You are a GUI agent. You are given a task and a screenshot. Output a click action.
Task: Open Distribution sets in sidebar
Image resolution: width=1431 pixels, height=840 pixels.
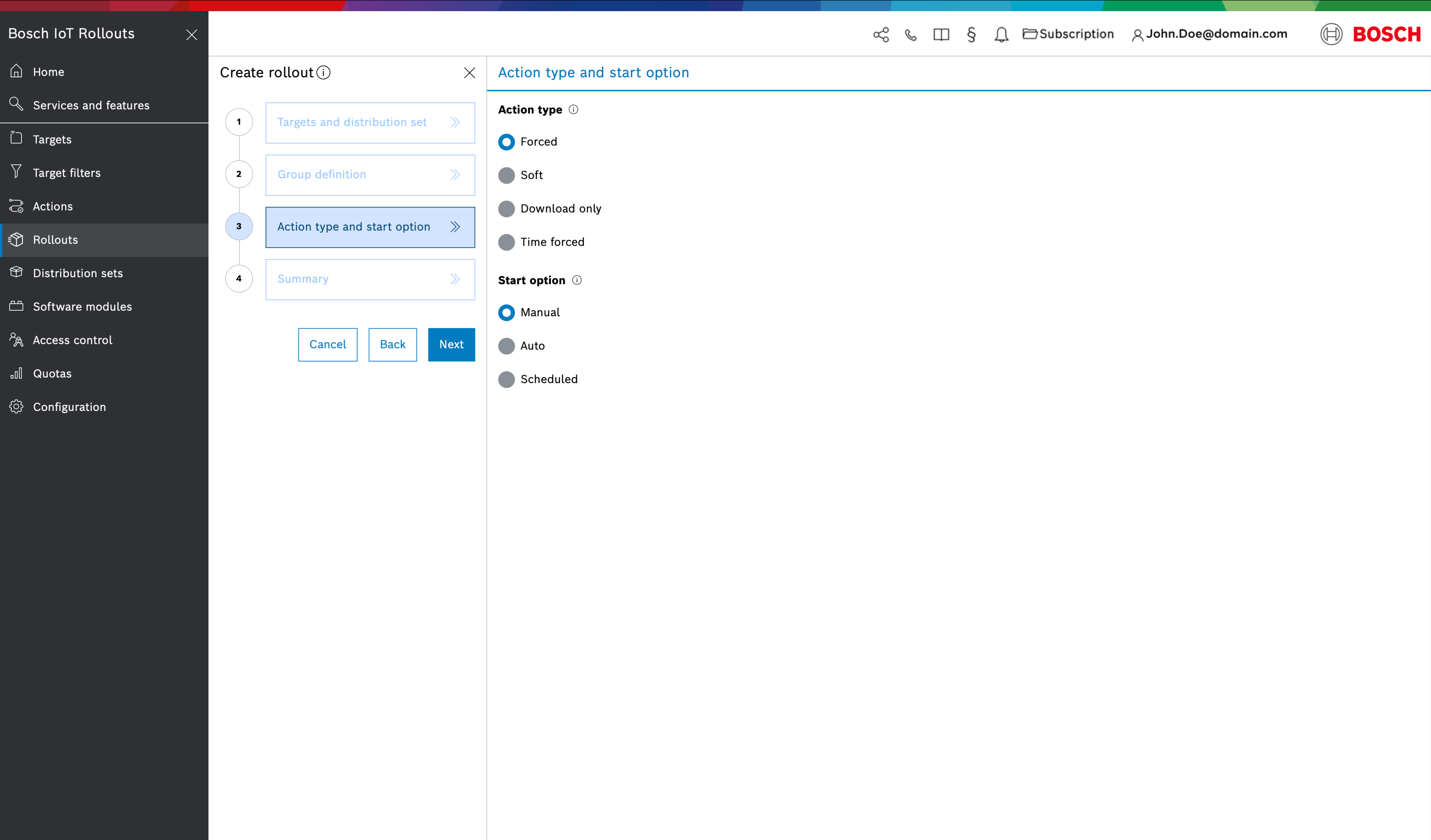pos(78,273)
